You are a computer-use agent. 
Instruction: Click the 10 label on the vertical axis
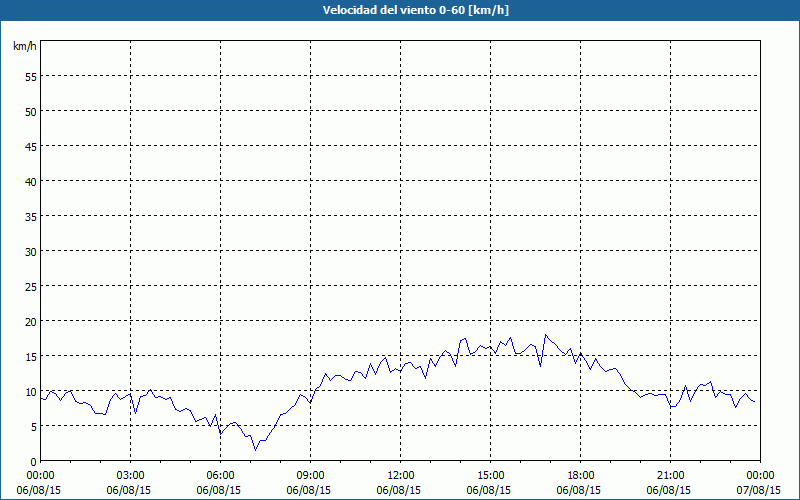click(31, 391)
